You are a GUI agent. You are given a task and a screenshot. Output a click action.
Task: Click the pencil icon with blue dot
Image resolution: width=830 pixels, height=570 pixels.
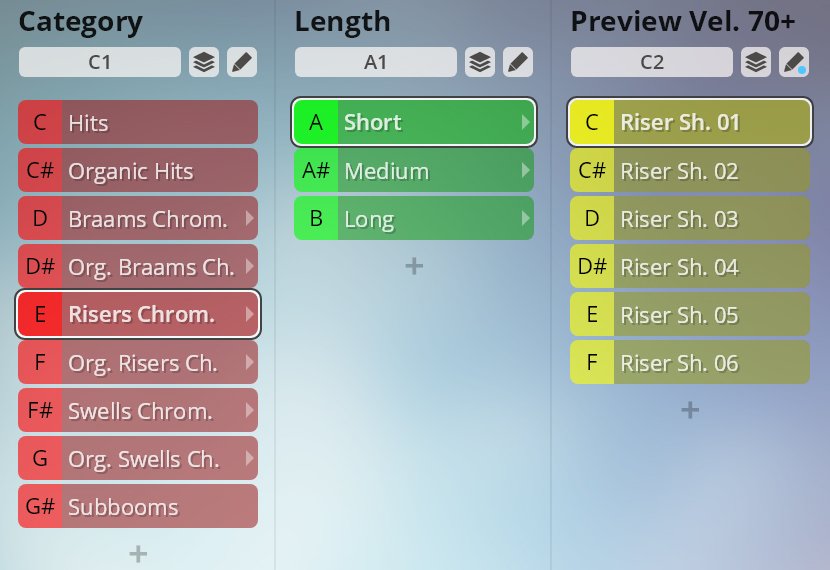(x=794, y=62)
